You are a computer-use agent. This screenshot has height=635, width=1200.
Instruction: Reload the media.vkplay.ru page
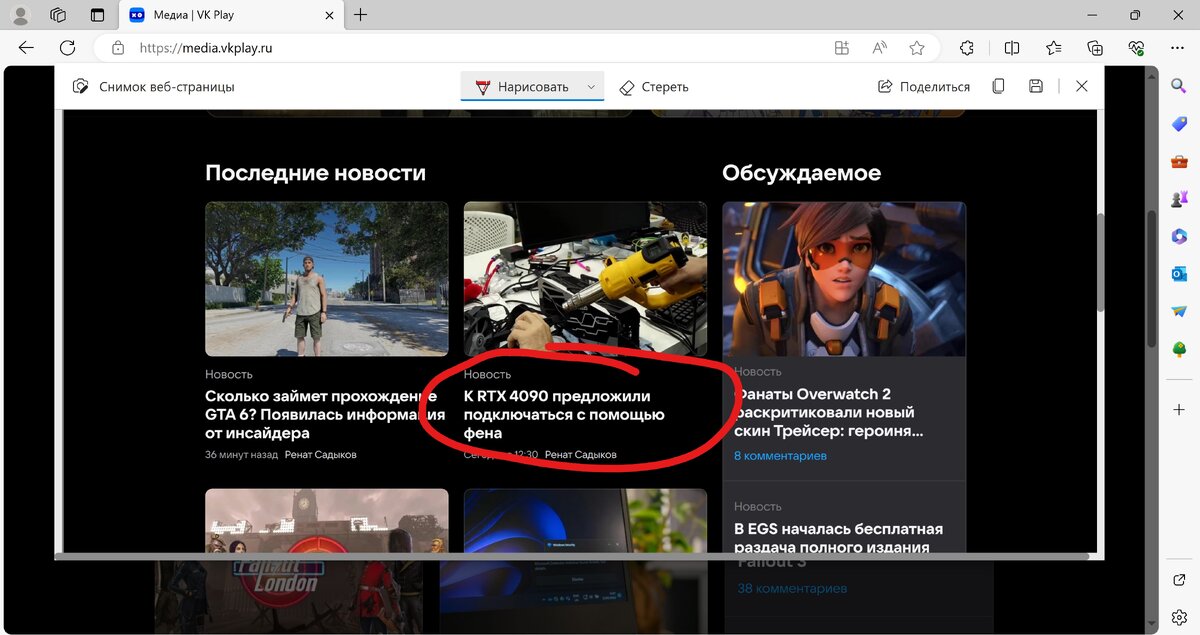pos(67,47)
